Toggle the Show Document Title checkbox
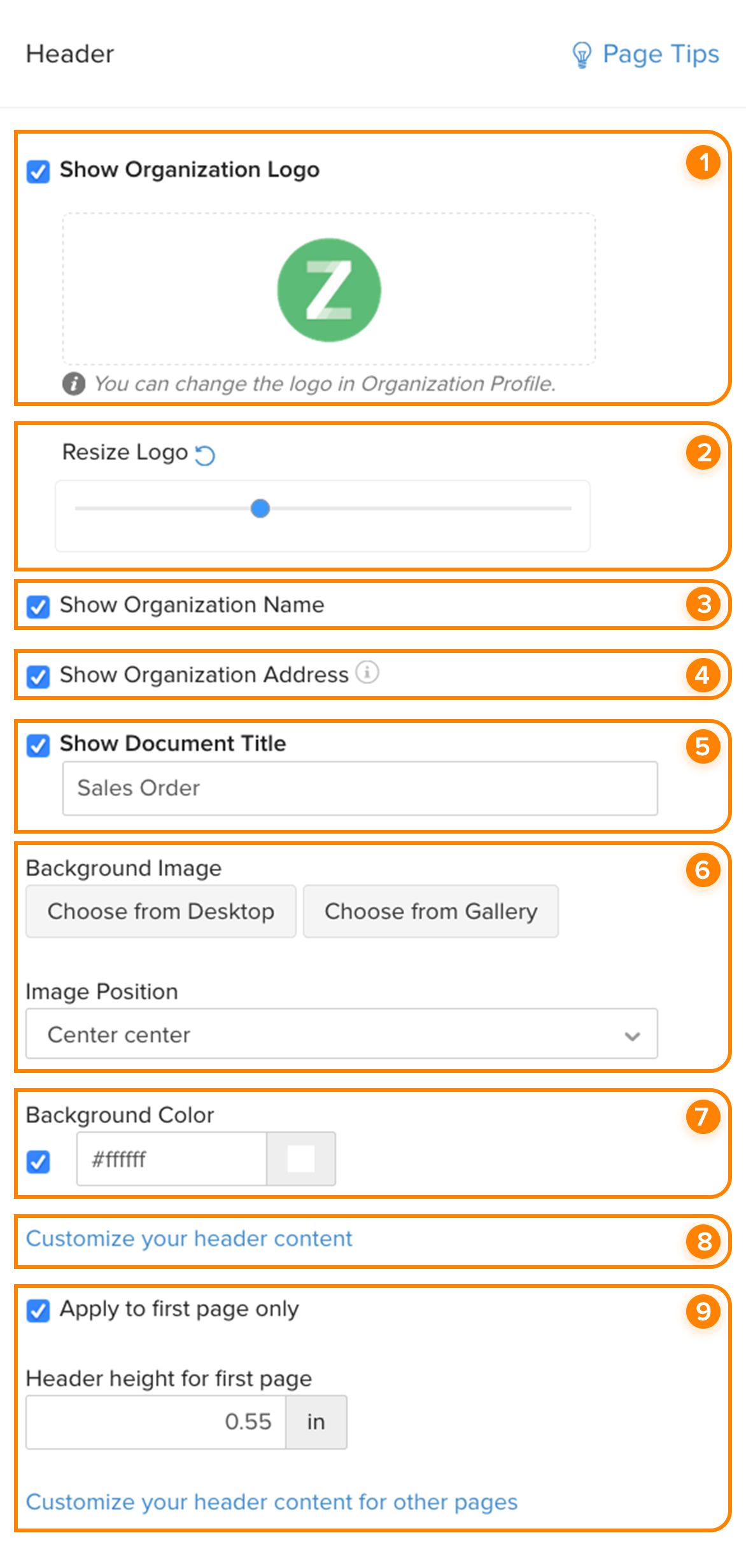 (x=38, y=745)
